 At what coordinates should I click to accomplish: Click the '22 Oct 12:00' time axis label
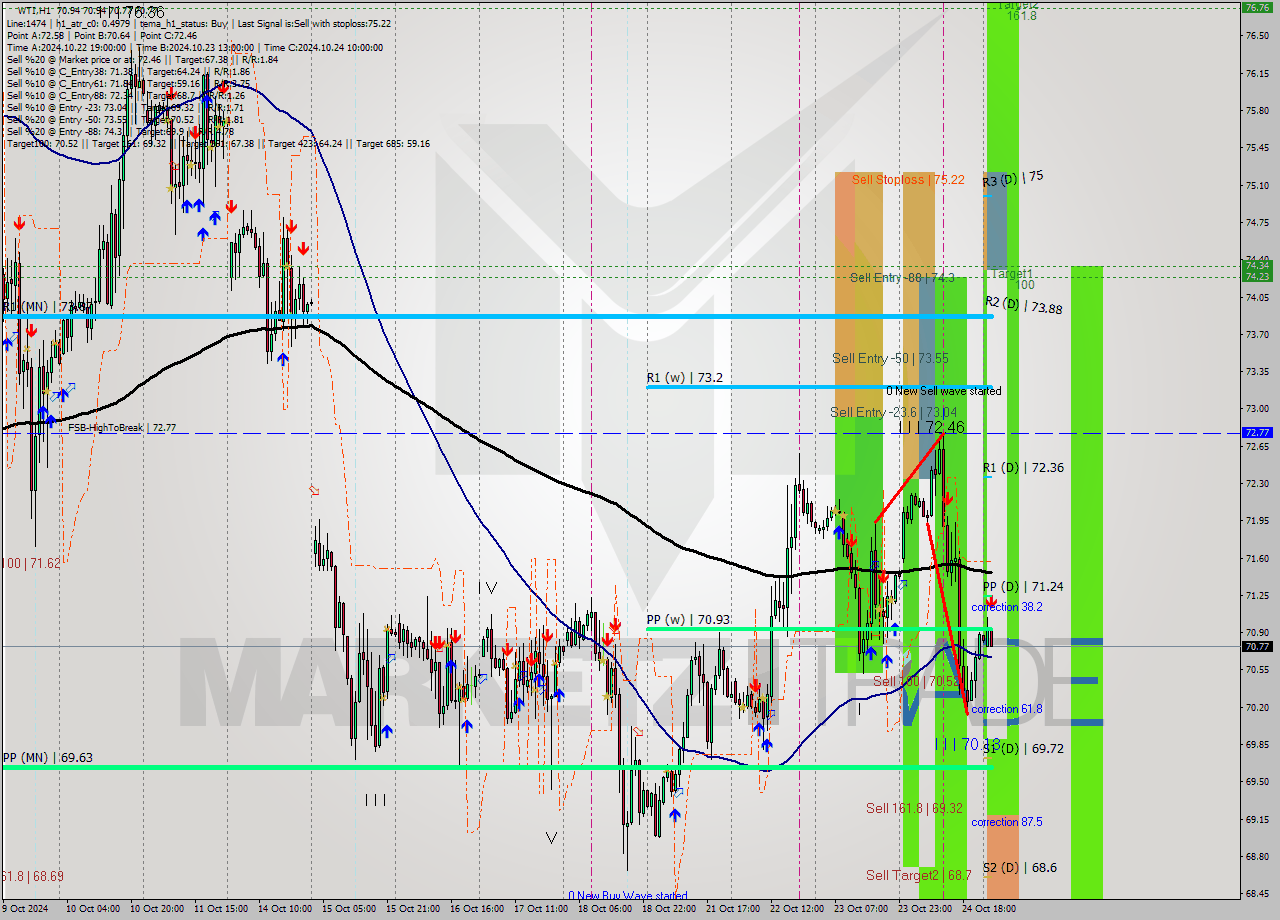pyautogui.click(x=797, y=909)
